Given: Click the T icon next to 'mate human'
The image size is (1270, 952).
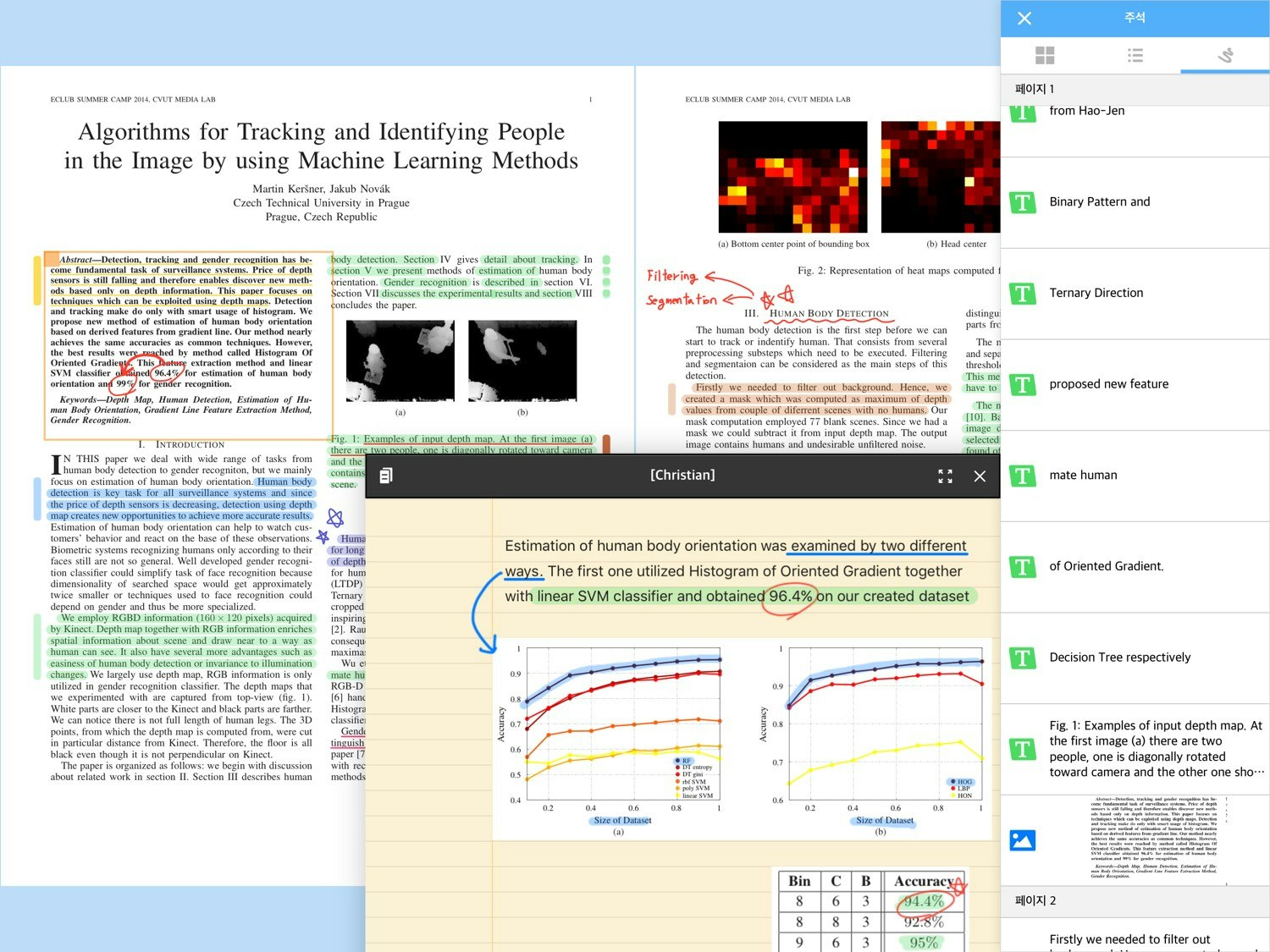Looking at the screenshot, I should point(1023,476).
